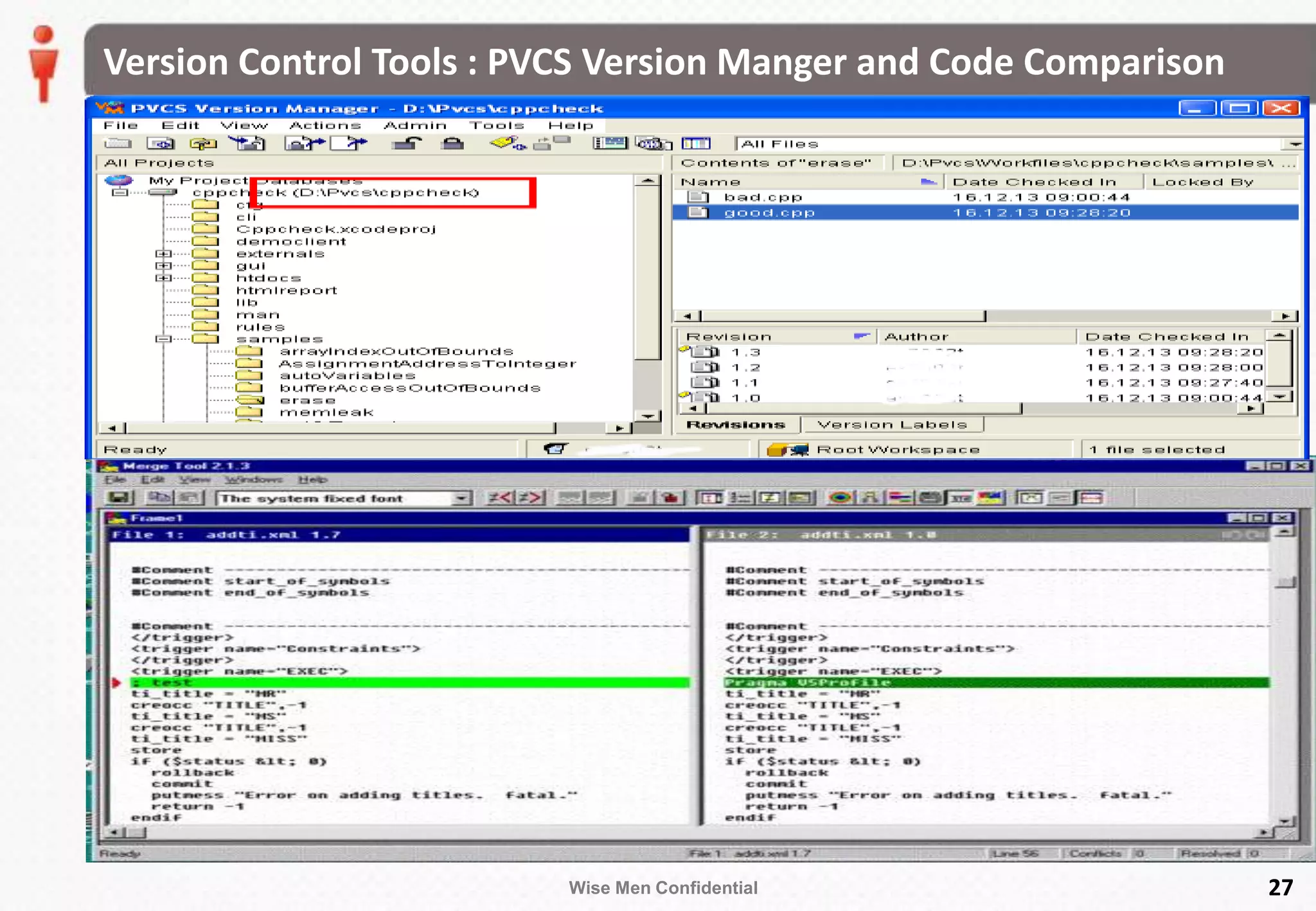Click the open padlock Unlock icon
1316x911 pixels.
pyautogui.click(x=406, y=143)
